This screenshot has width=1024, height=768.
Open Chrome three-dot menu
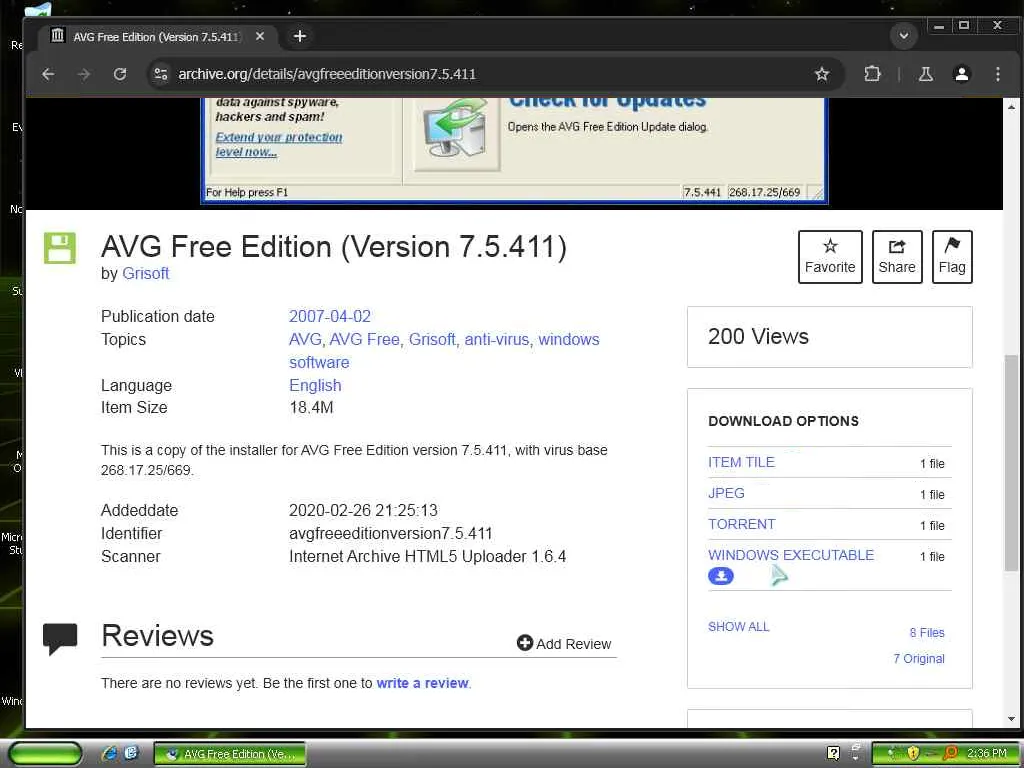(x=997, y=74)
